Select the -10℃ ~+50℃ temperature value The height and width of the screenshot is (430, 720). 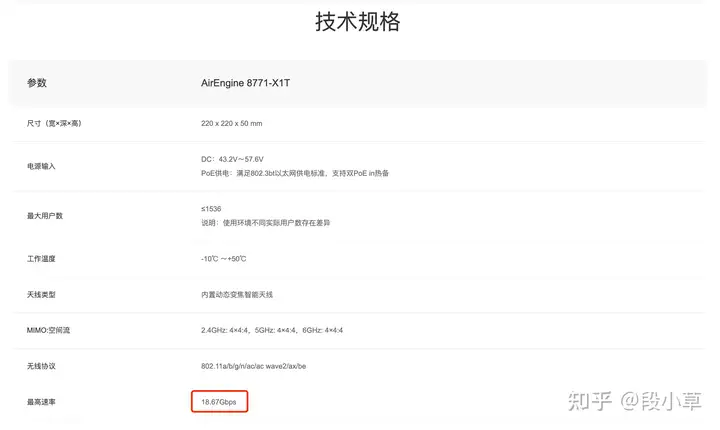223,259
